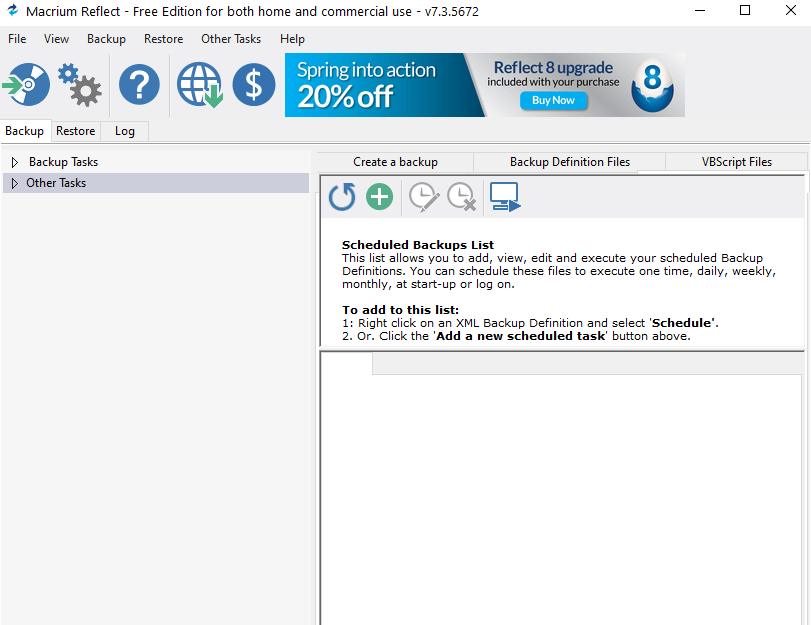The image size is (811, 625).
Task: Open the VBScript Files tab
Action: [737, 162]
